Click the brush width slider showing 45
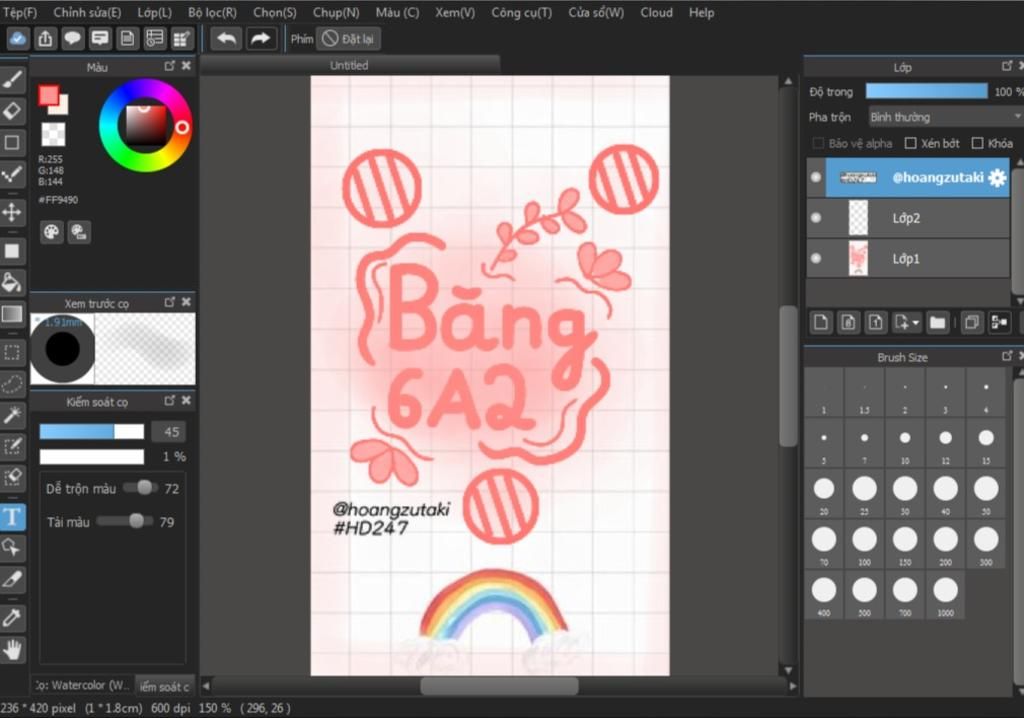The image size is (1024, 718). pos(91,431)
